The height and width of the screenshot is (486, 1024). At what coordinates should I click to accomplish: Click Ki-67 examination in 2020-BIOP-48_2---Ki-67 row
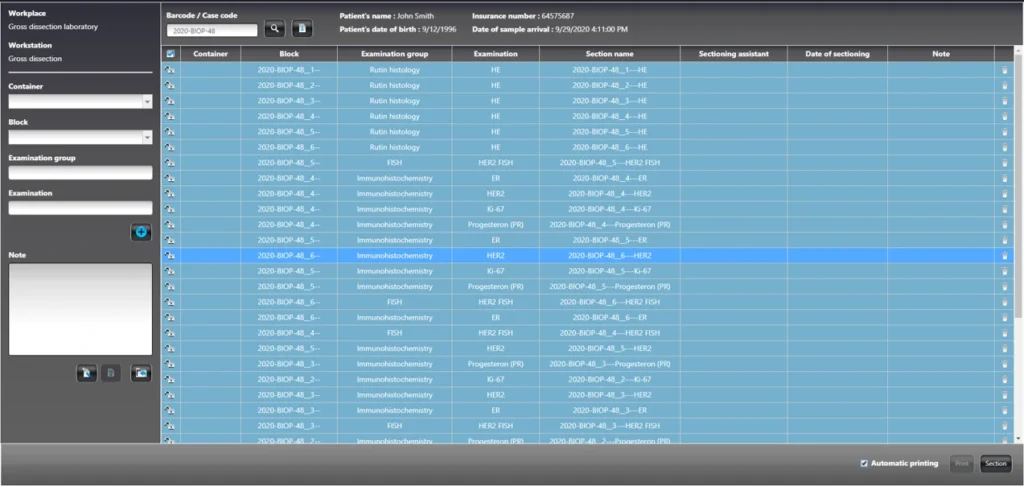pos(496,380)
